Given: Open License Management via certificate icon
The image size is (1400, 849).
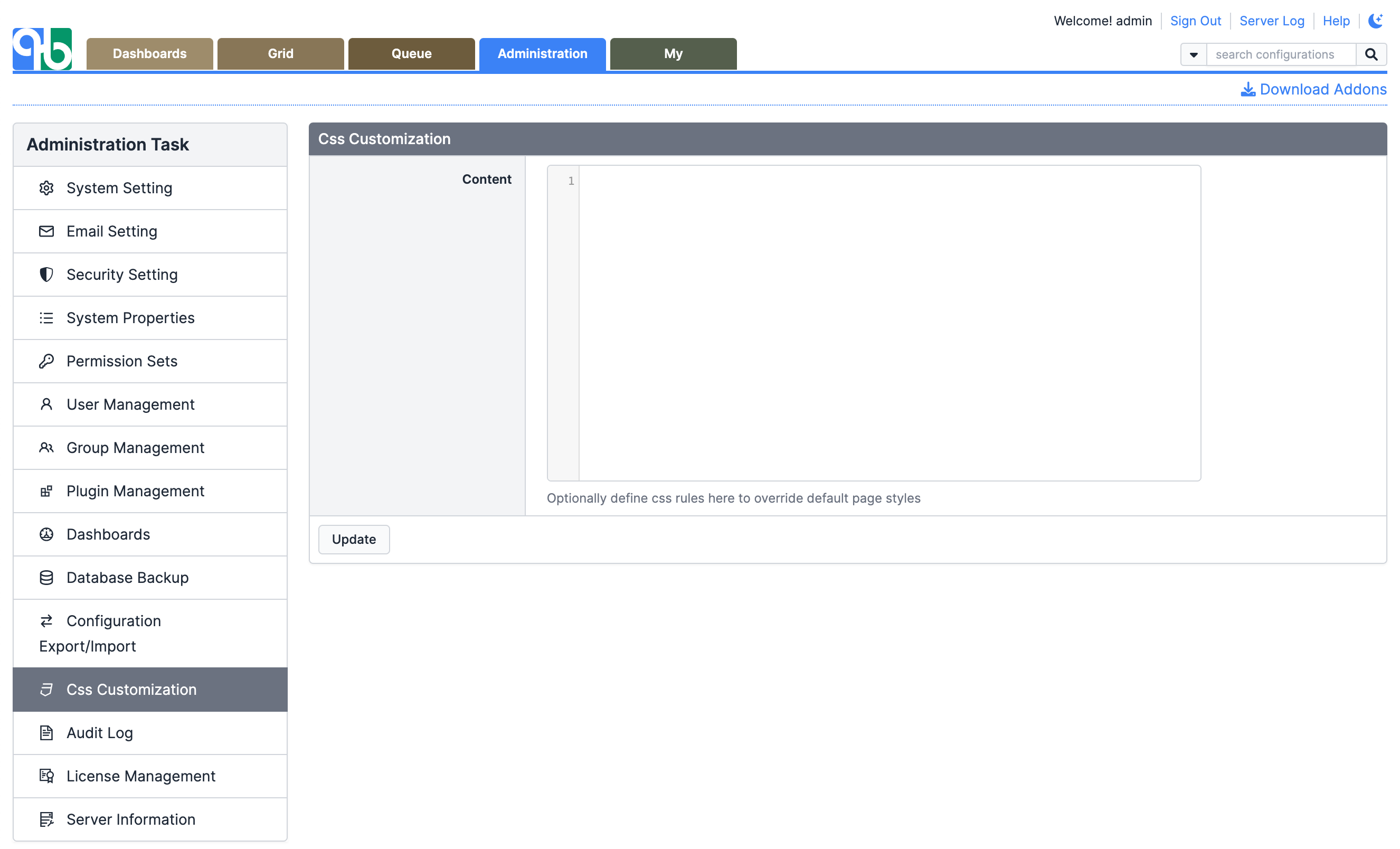Looking at the screenshot, I should click(x=46, y=776).
